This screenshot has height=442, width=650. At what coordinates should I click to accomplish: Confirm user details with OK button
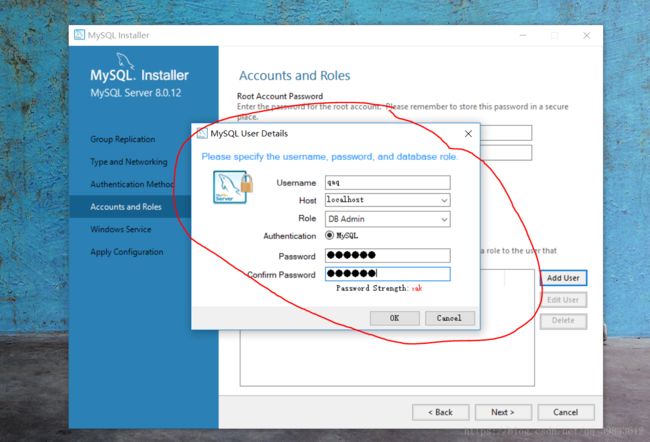tap(395, 318)
